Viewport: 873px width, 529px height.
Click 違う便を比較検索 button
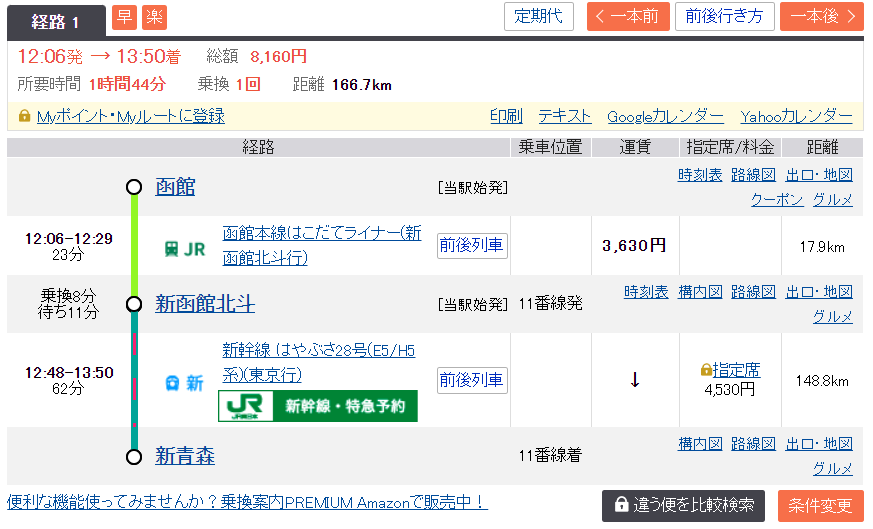pyautogui.click(x=684, y=506)
